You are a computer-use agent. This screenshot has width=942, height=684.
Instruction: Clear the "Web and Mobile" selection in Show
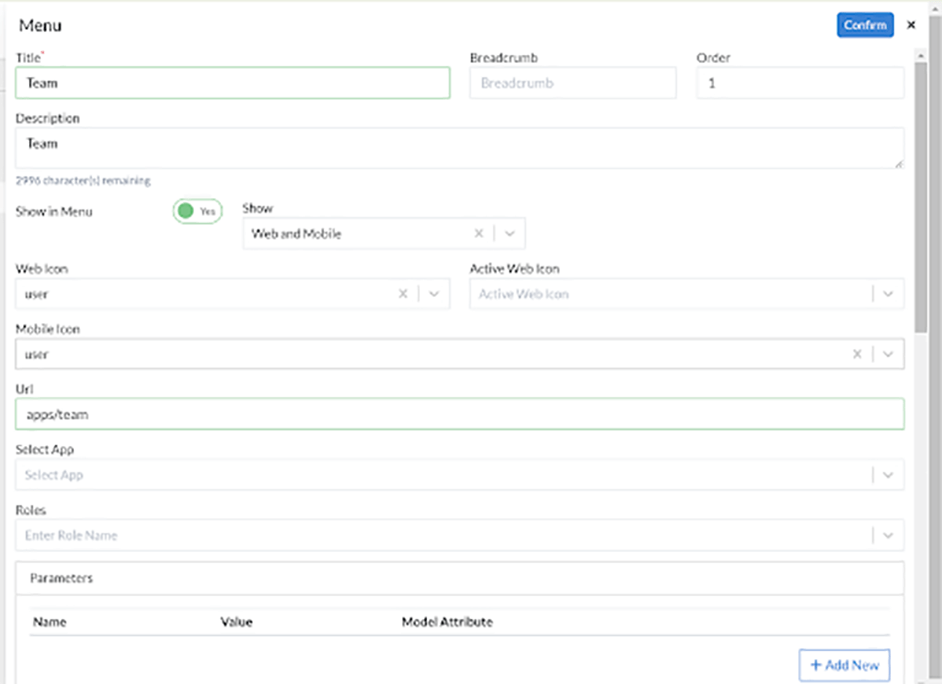click(478, 231)
